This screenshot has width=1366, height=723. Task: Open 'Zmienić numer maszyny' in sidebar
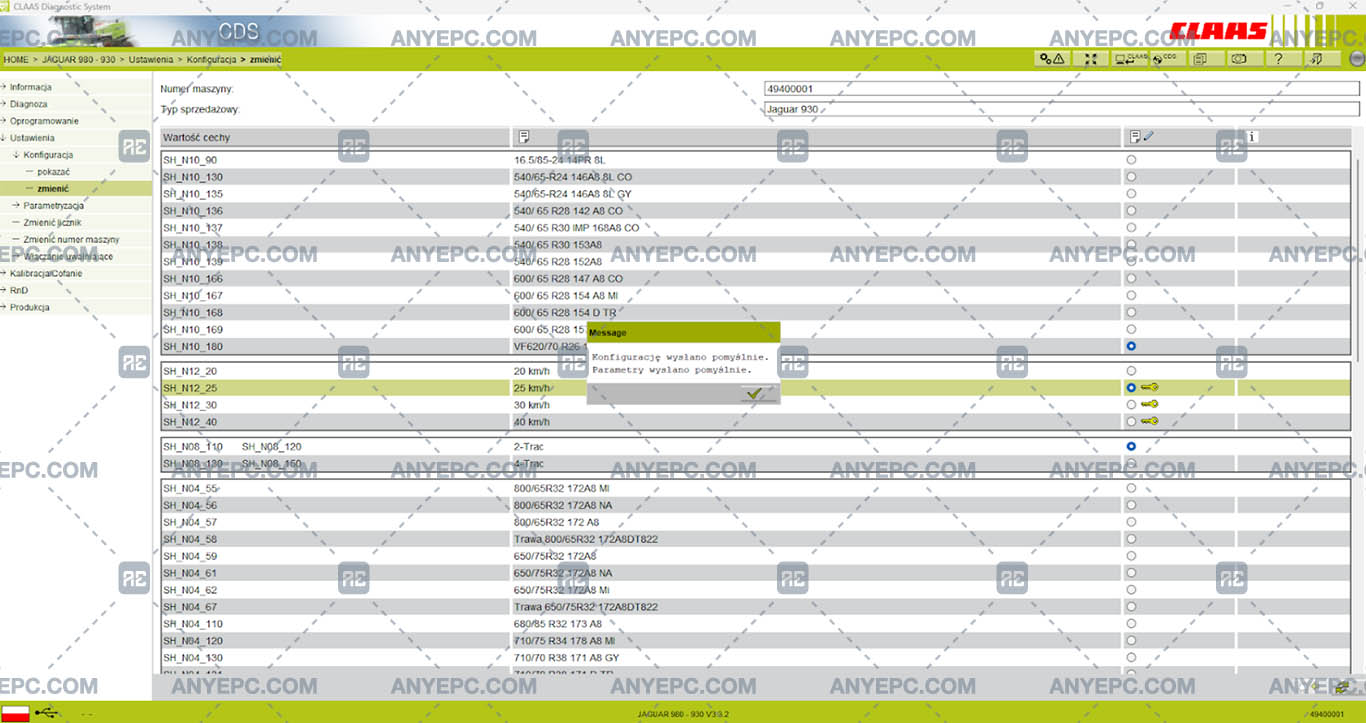pyautogui.click(x=71, y=239)
